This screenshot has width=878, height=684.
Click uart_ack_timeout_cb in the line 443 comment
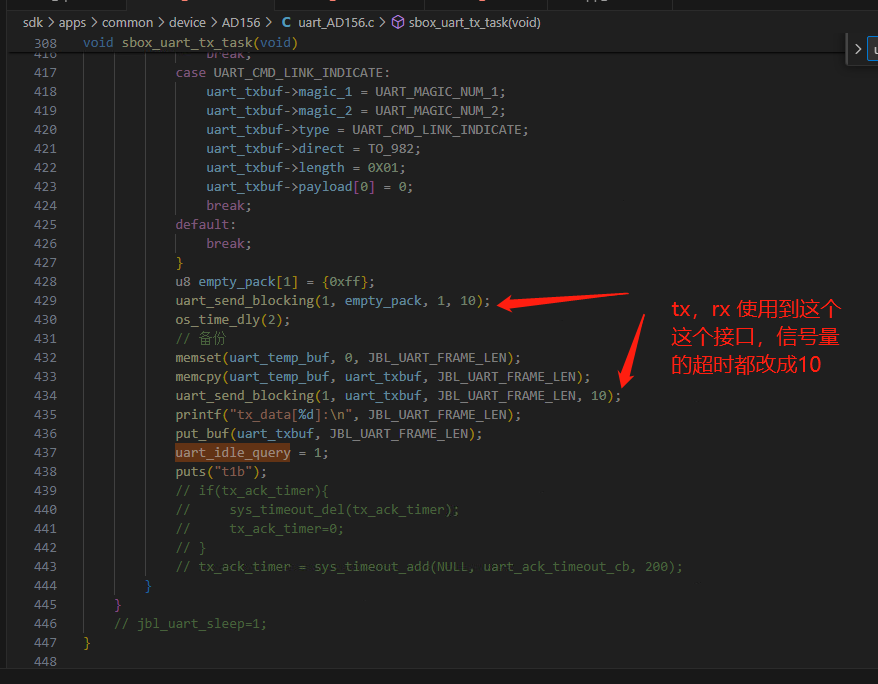(x=556, y=567)
